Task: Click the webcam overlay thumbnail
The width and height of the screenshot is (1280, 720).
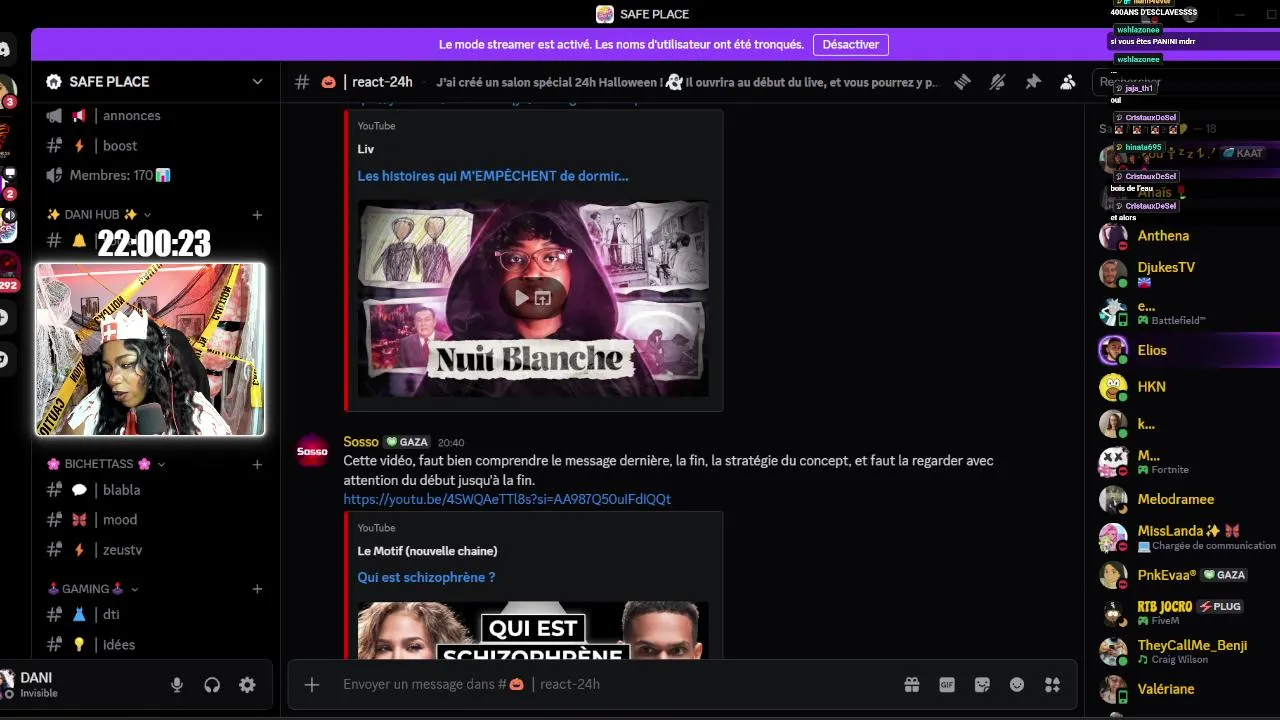Action: [x=150, y=349]
